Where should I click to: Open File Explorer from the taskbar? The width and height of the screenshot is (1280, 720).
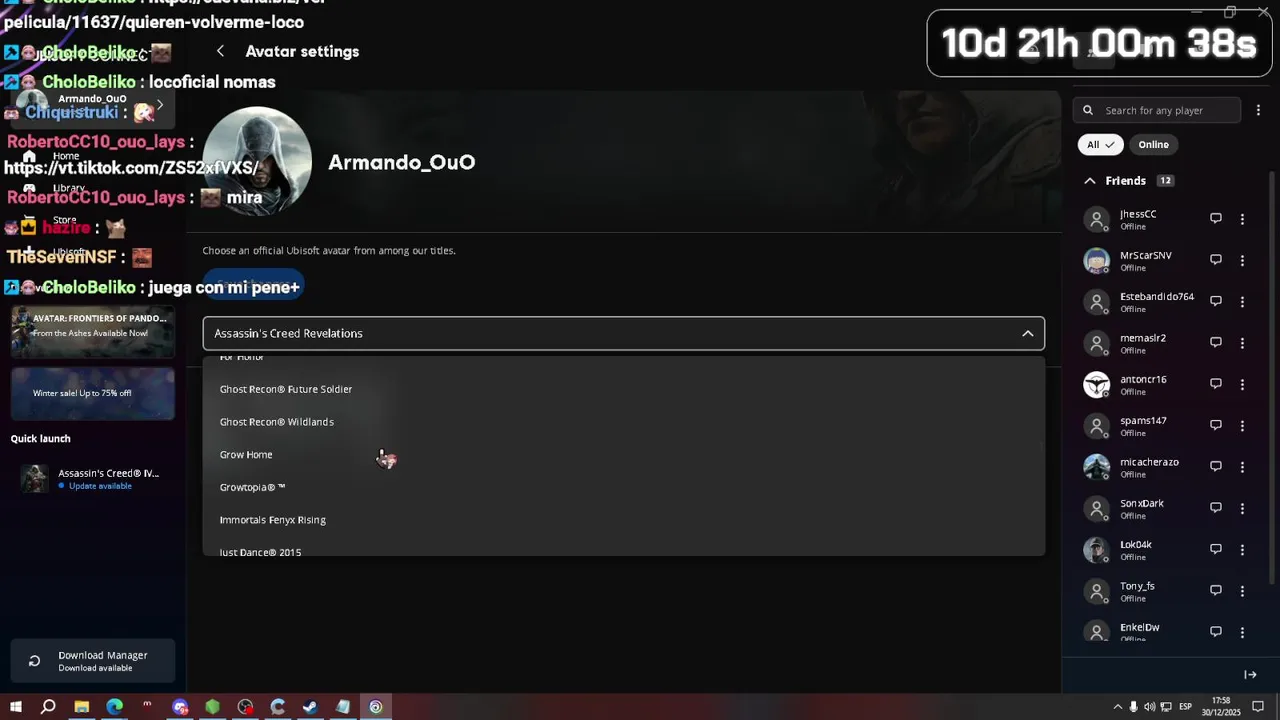tap(81, 707)
